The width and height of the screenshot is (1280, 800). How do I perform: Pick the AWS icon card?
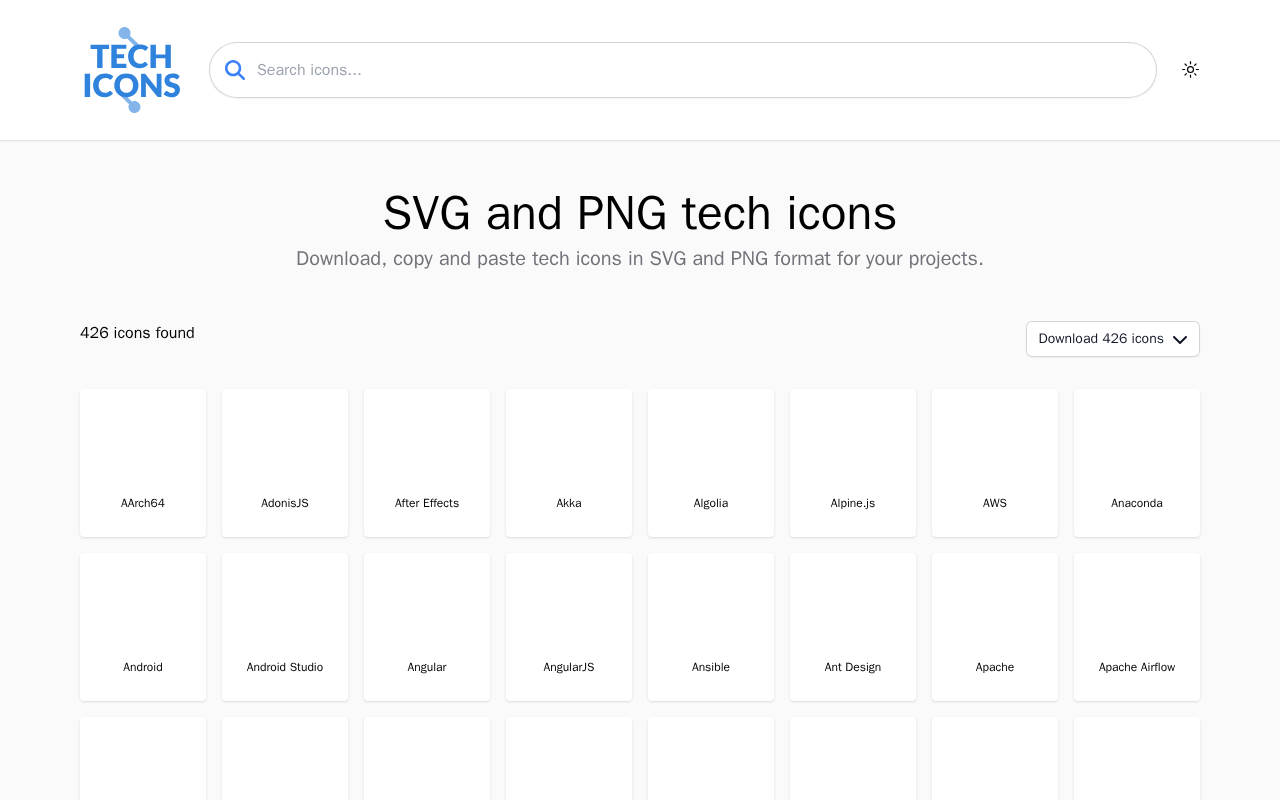tap(995, 463)
